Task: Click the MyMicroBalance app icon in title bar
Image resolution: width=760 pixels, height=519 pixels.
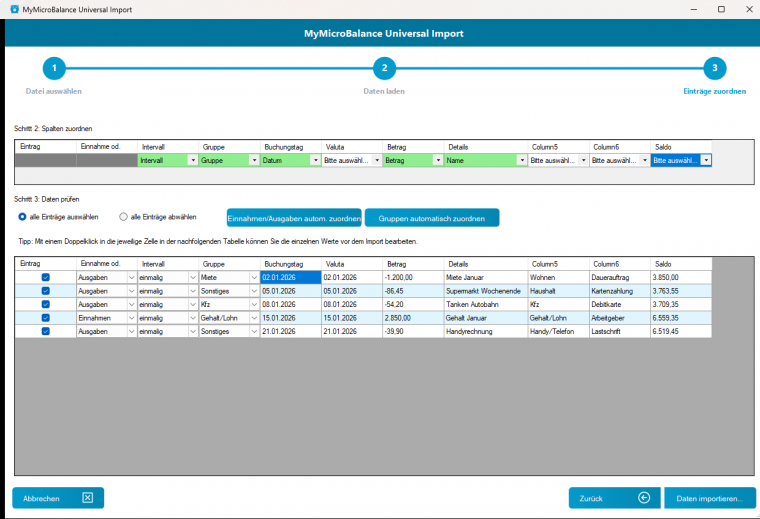Action: 14,9
